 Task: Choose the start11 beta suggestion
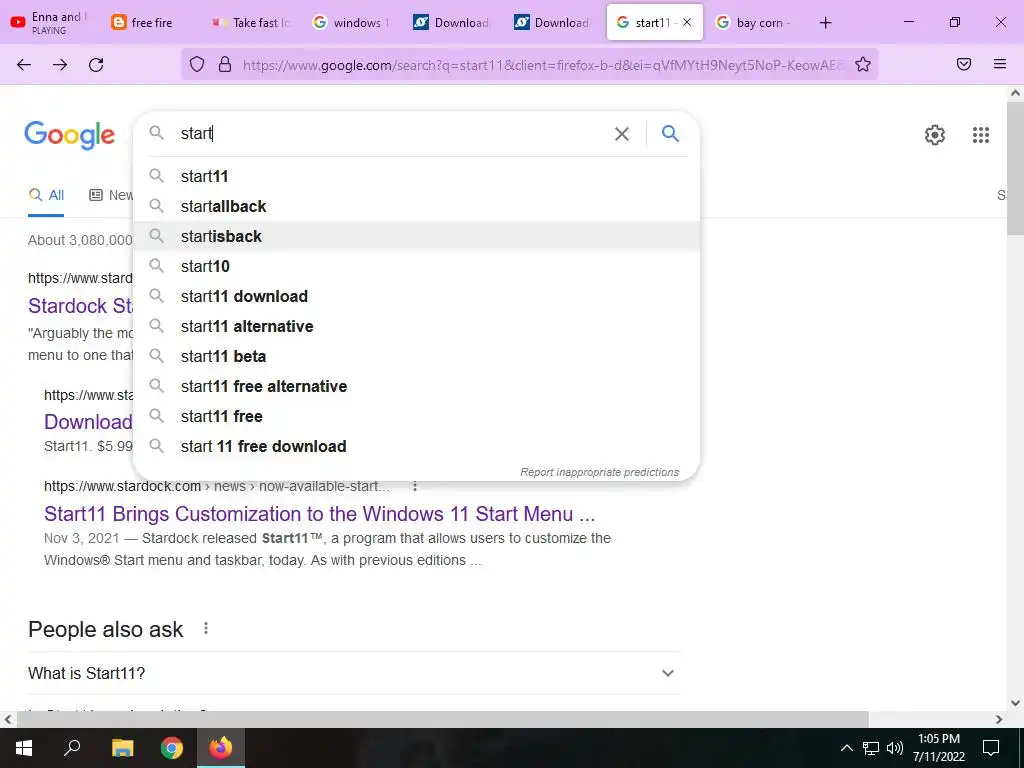coord(416,357)
